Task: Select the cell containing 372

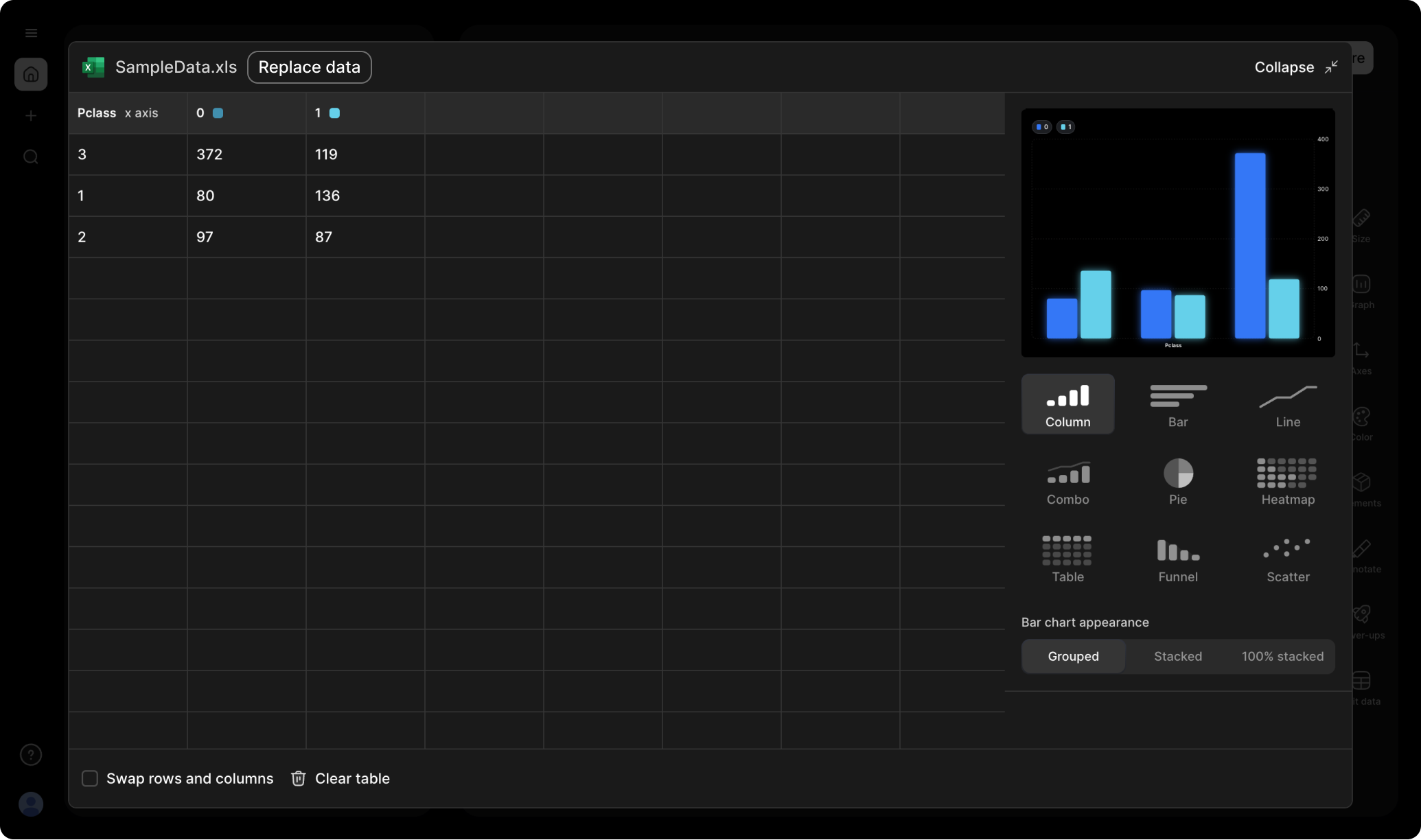Action: pos(209,154)
